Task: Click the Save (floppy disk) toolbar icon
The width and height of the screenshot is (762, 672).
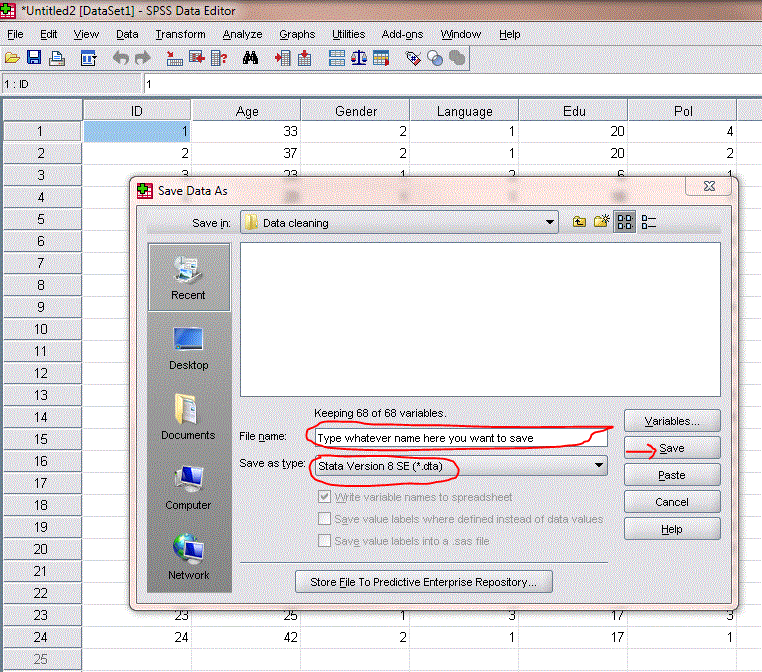Action: tap(34, 58)
